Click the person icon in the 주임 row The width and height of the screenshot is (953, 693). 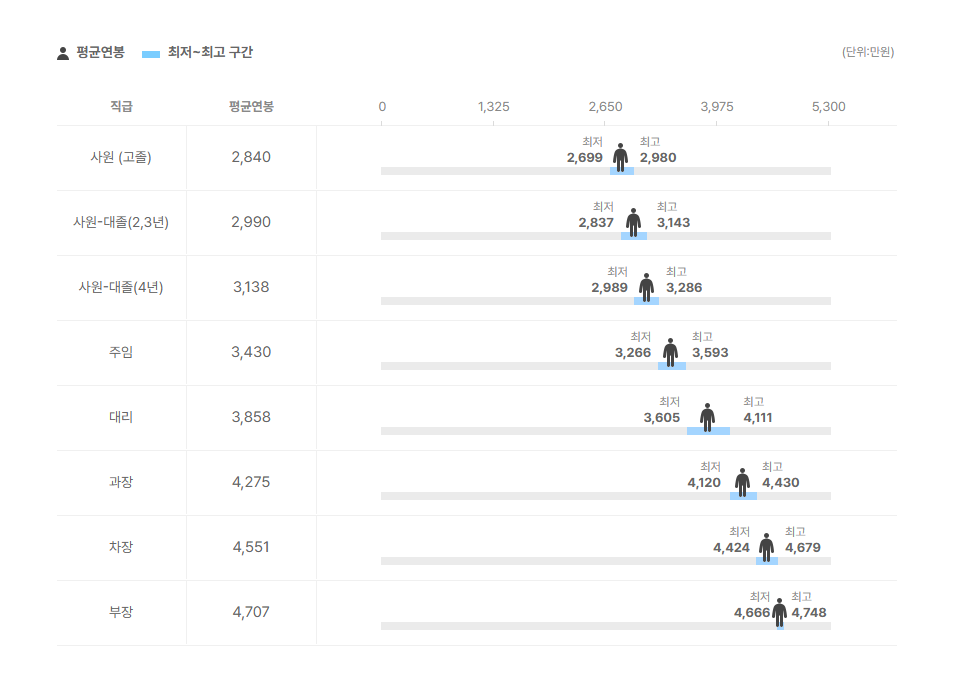point(670,352)
